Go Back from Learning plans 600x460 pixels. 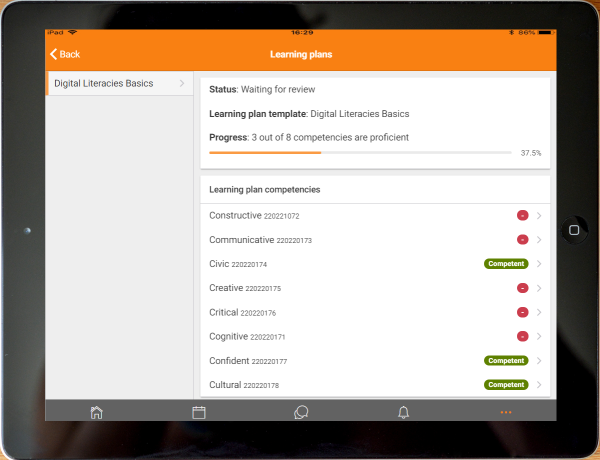pos(65,54)
